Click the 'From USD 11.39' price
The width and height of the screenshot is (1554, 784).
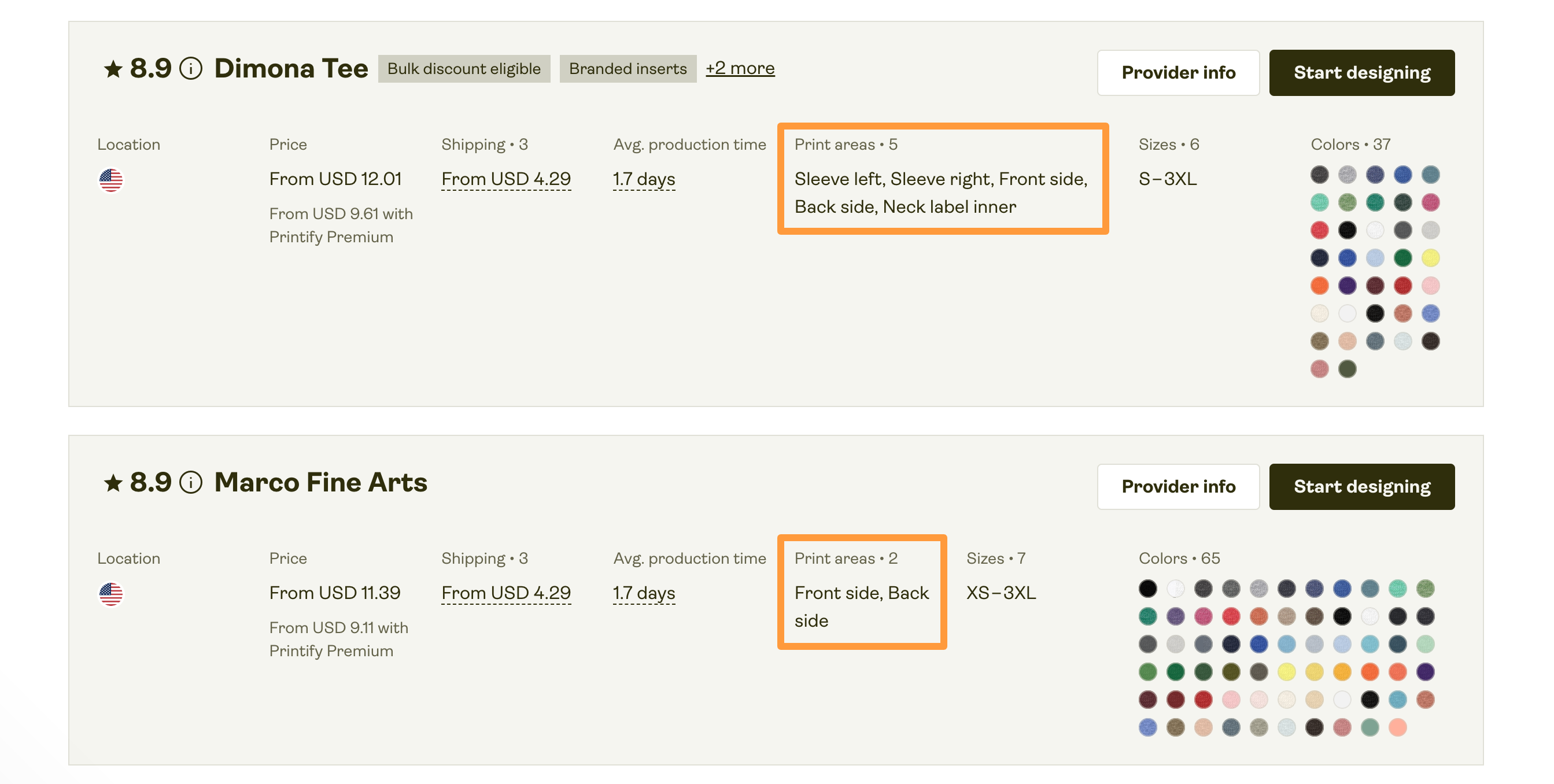pyautogui.click(x=334, y=593)
